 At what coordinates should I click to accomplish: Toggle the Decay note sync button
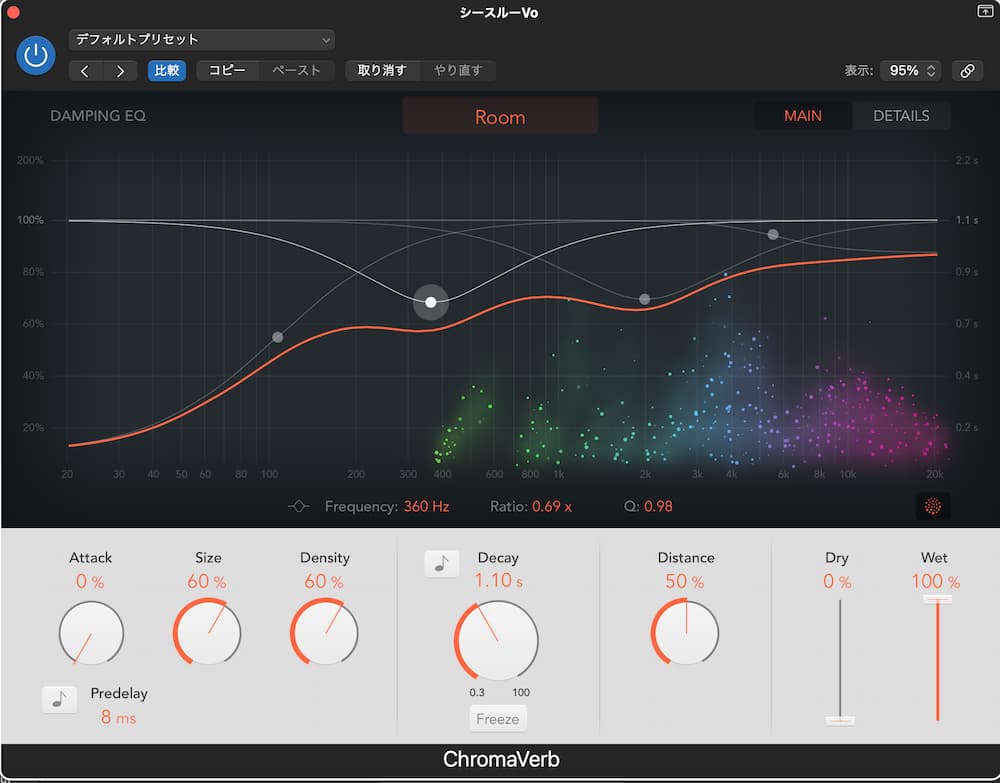coord(442,564)
